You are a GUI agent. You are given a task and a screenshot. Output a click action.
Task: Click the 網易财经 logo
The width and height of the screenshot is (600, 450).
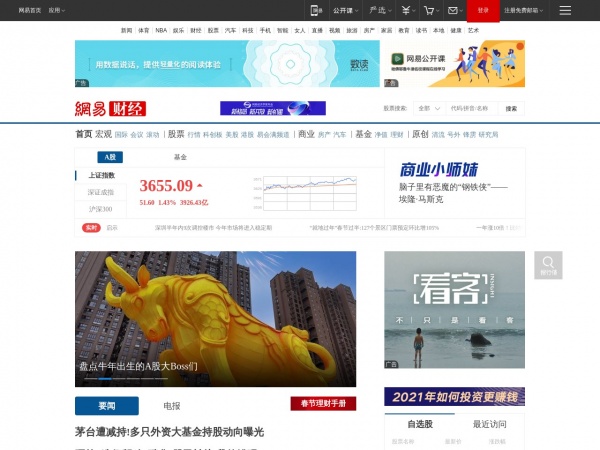[x=110, y=109]
